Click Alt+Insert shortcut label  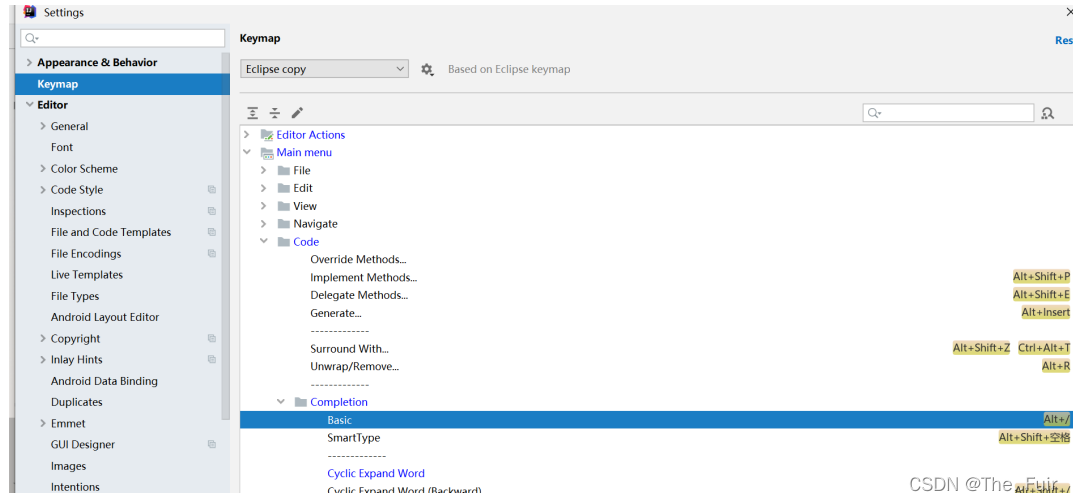coord(1046,312)
